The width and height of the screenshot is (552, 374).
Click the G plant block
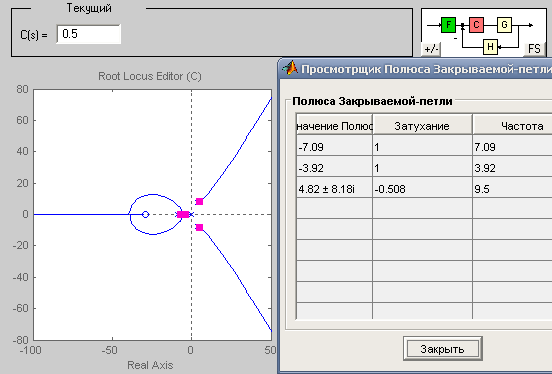click(504, 25)
